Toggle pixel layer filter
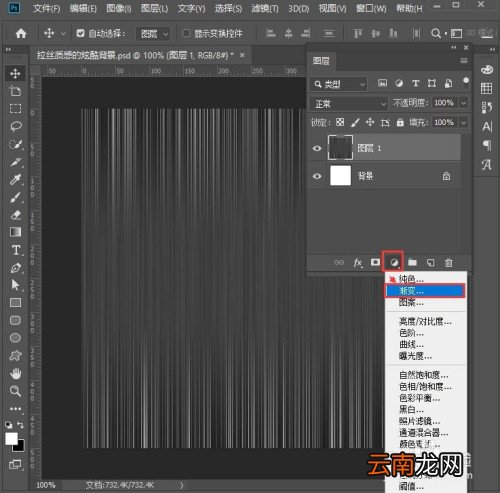Viewport: 500px width, 493px height. coord(382,83)
